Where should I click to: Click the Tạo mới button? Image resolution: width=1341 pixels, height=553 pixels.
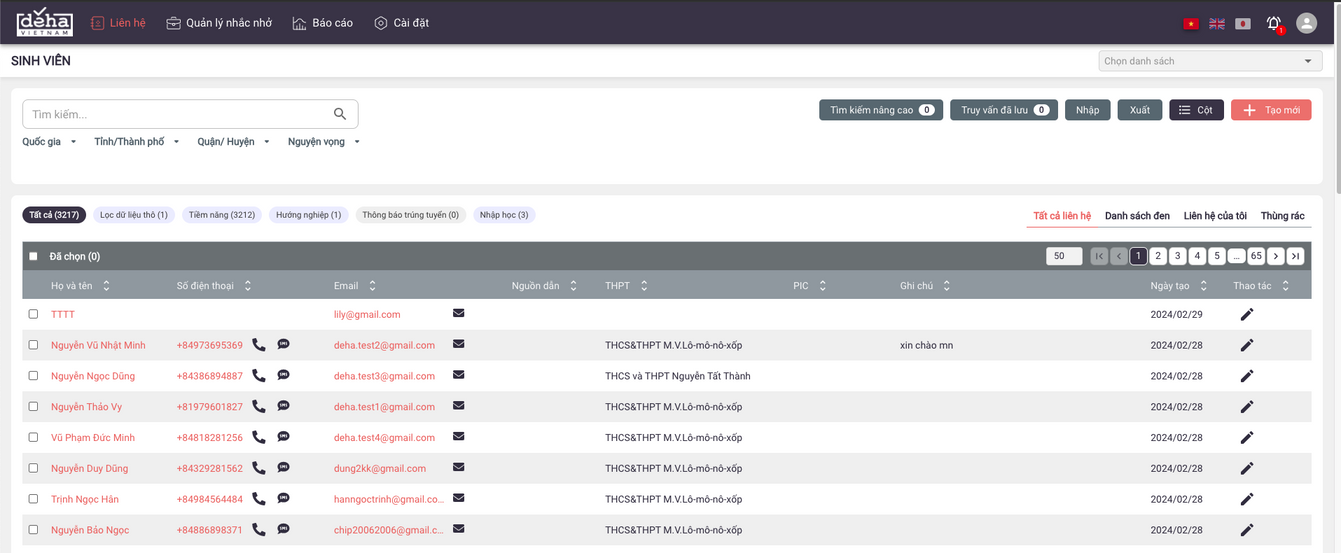(x=1270, y=110)
